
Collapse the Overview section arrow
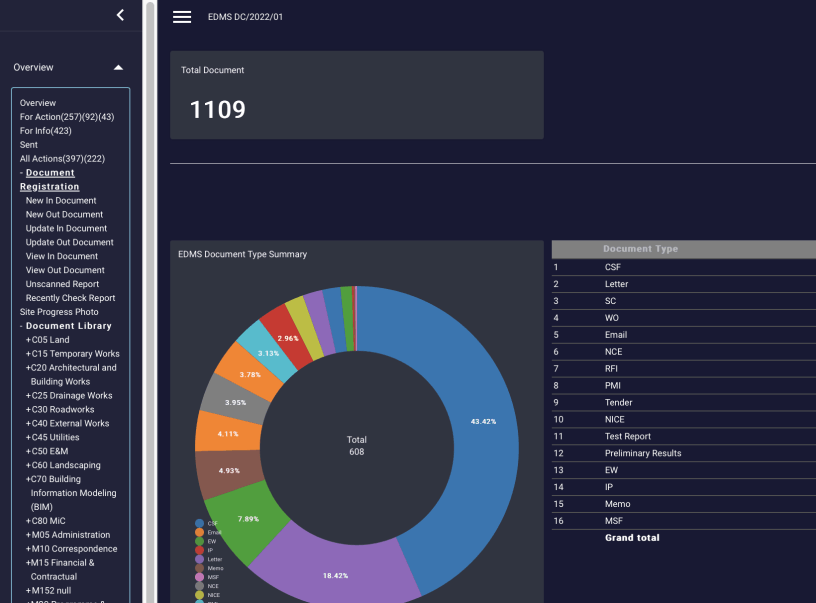coord(118,67)
